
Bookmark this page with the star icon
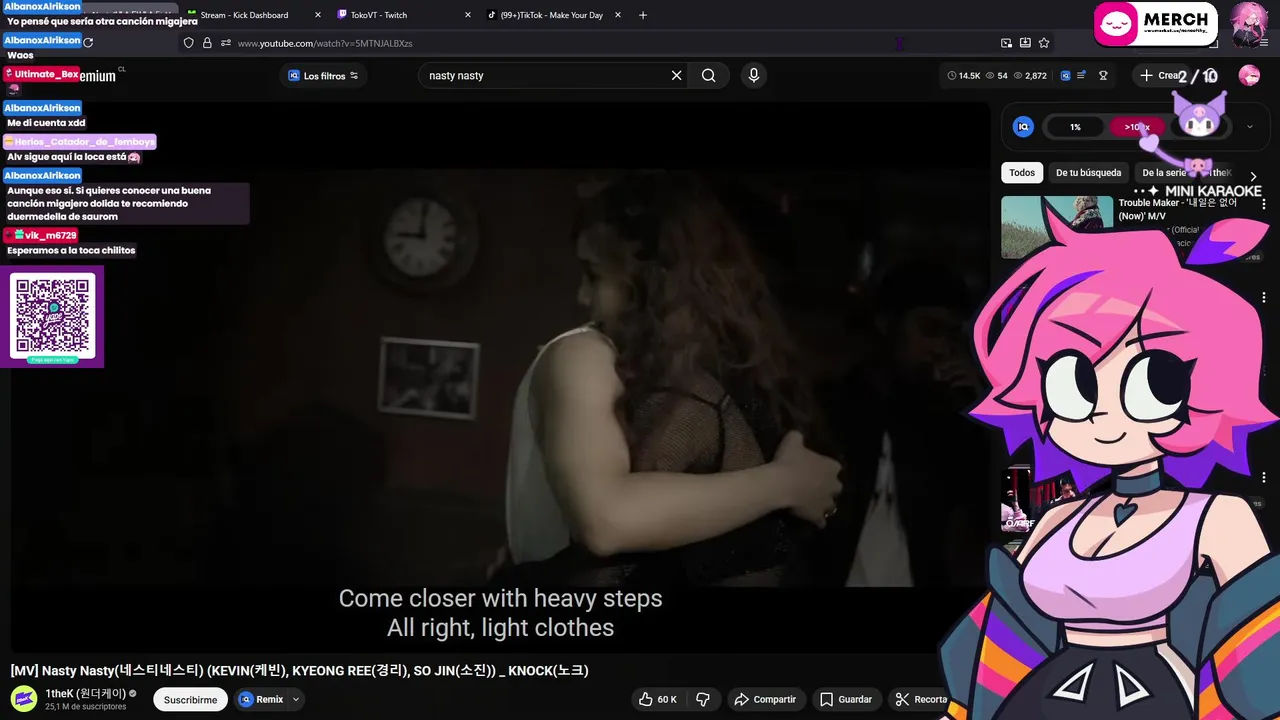coord(1044,43)
